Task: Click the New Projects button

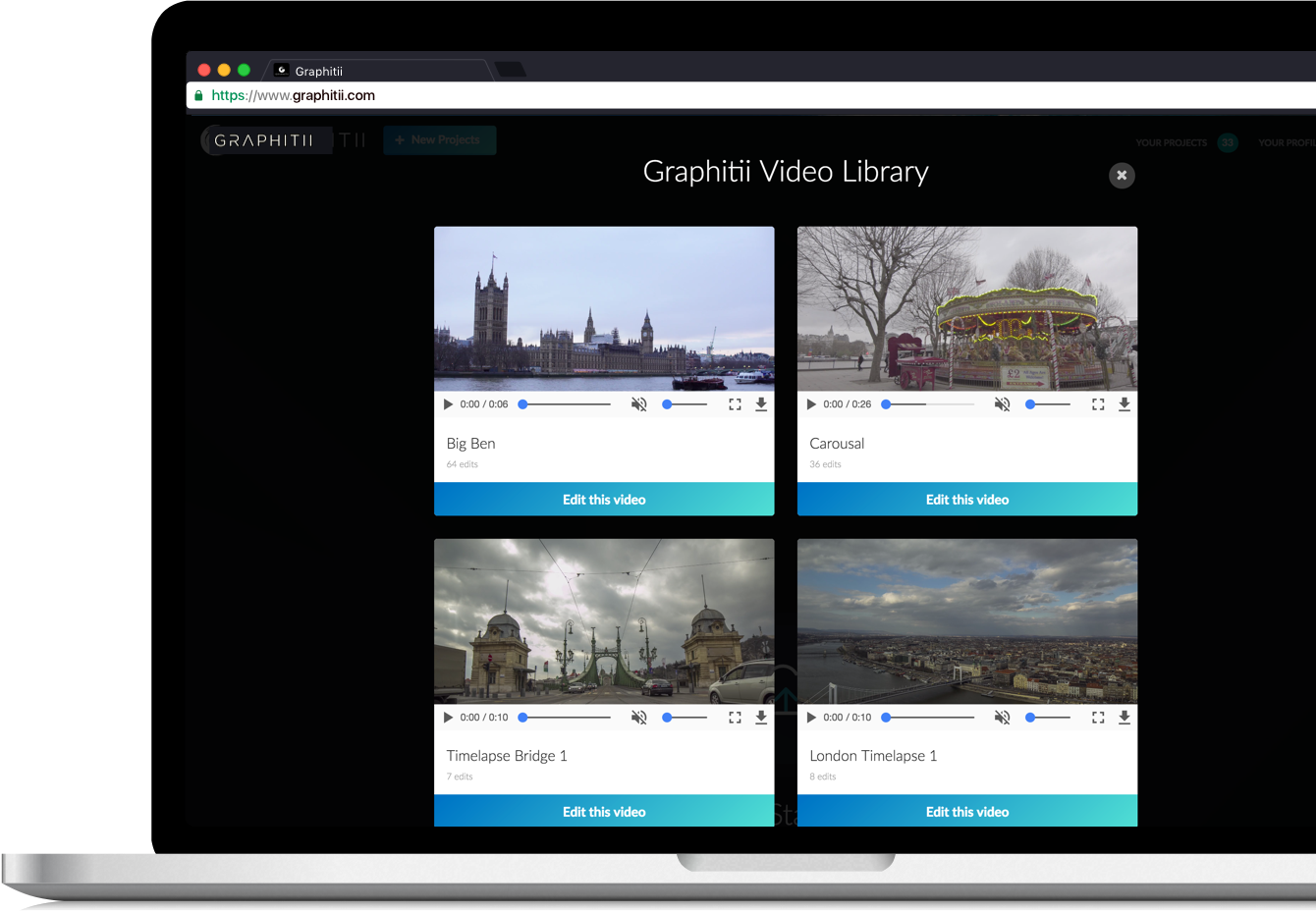Action: tap(440, 140)
